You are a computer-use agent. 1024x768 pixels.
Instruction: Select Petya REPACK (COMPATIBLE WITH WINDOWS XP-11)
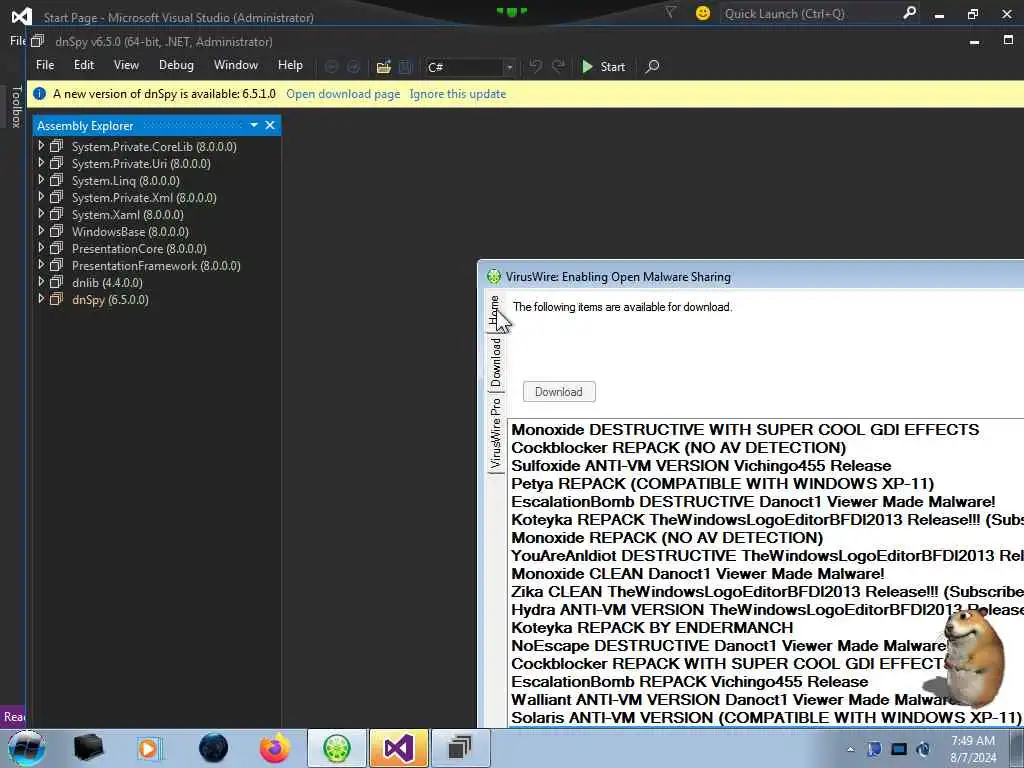[723, 483]
